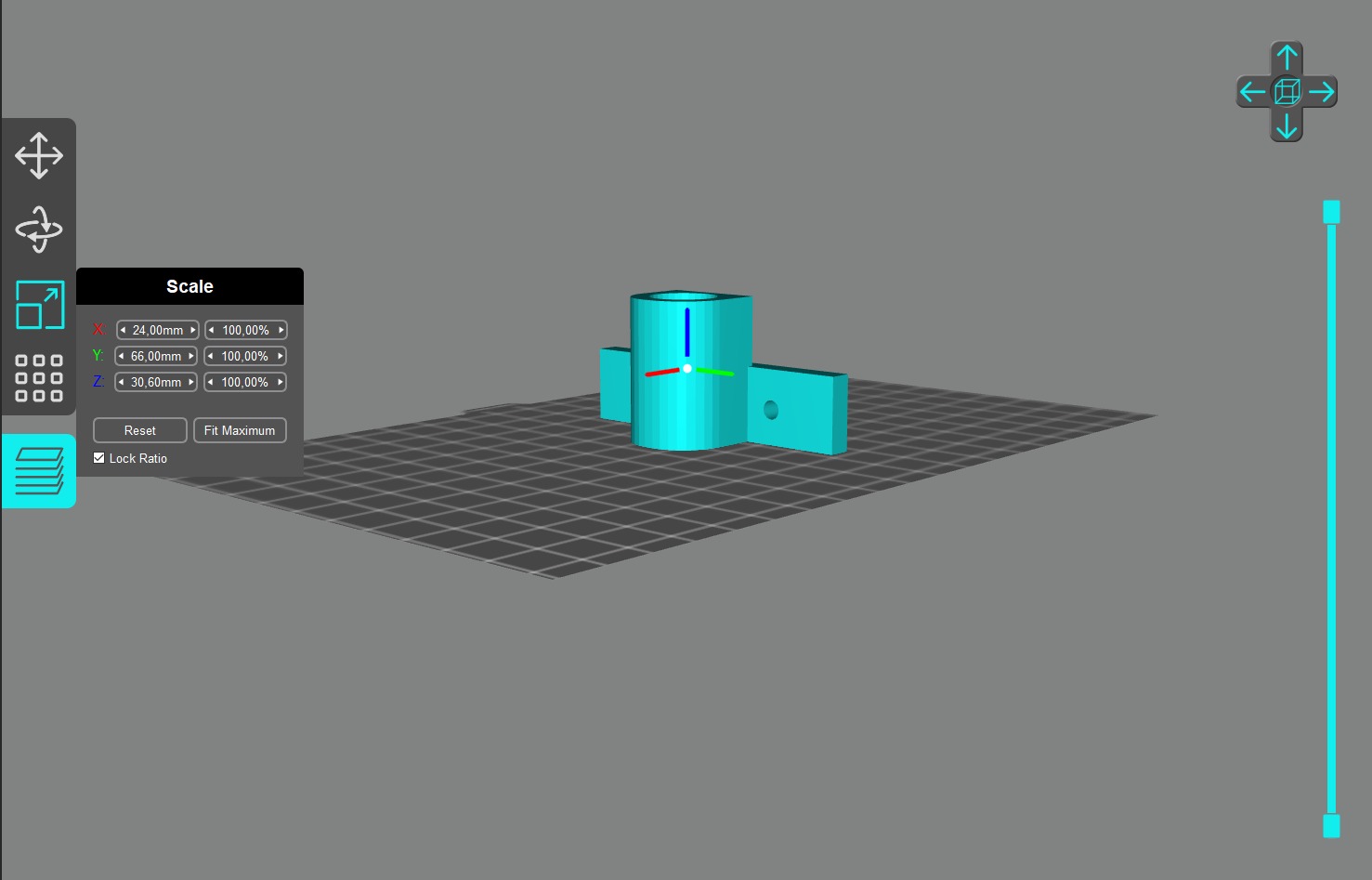Click the vertical layer slider track

point(1331,519)
